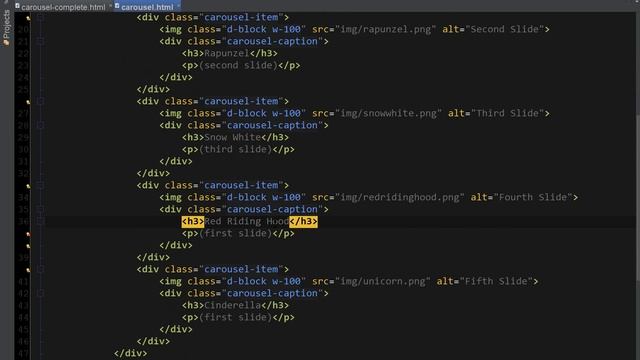Viewport: 640px width, 360px height.
Task: Click the src value "img/redridinghood.png"
Action: 400,197
